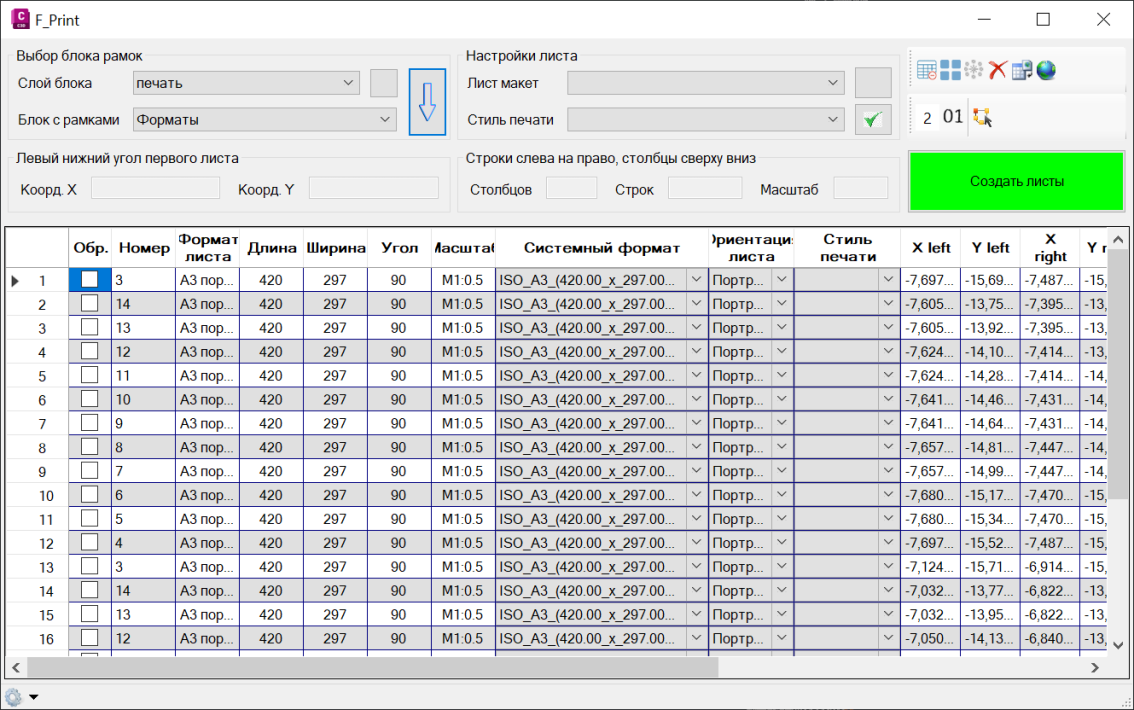Click the blue four-squares grid icon
Screen dimensions: 1134x710
click(x=950, y=70)
